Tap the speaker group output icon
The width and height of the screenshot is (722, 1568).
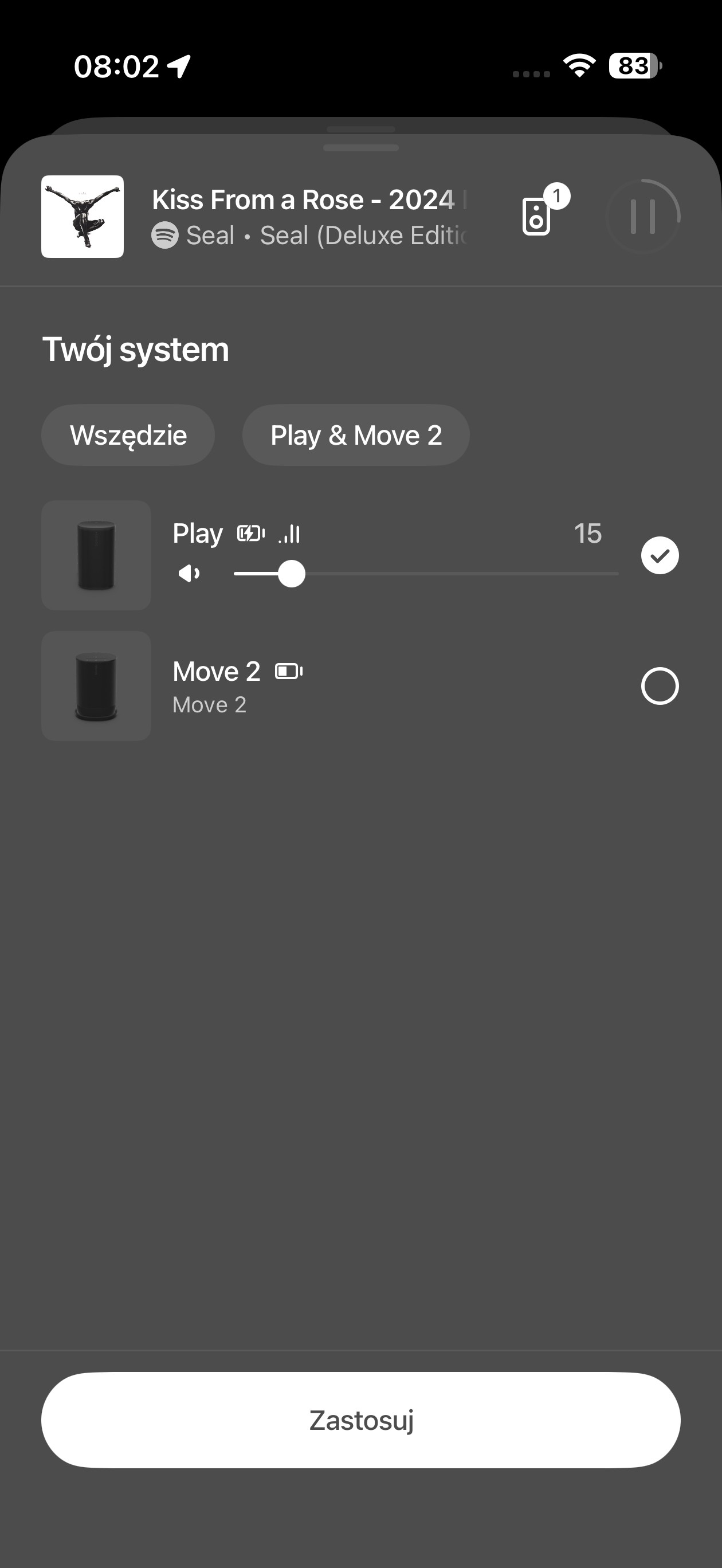pos(537,216)
